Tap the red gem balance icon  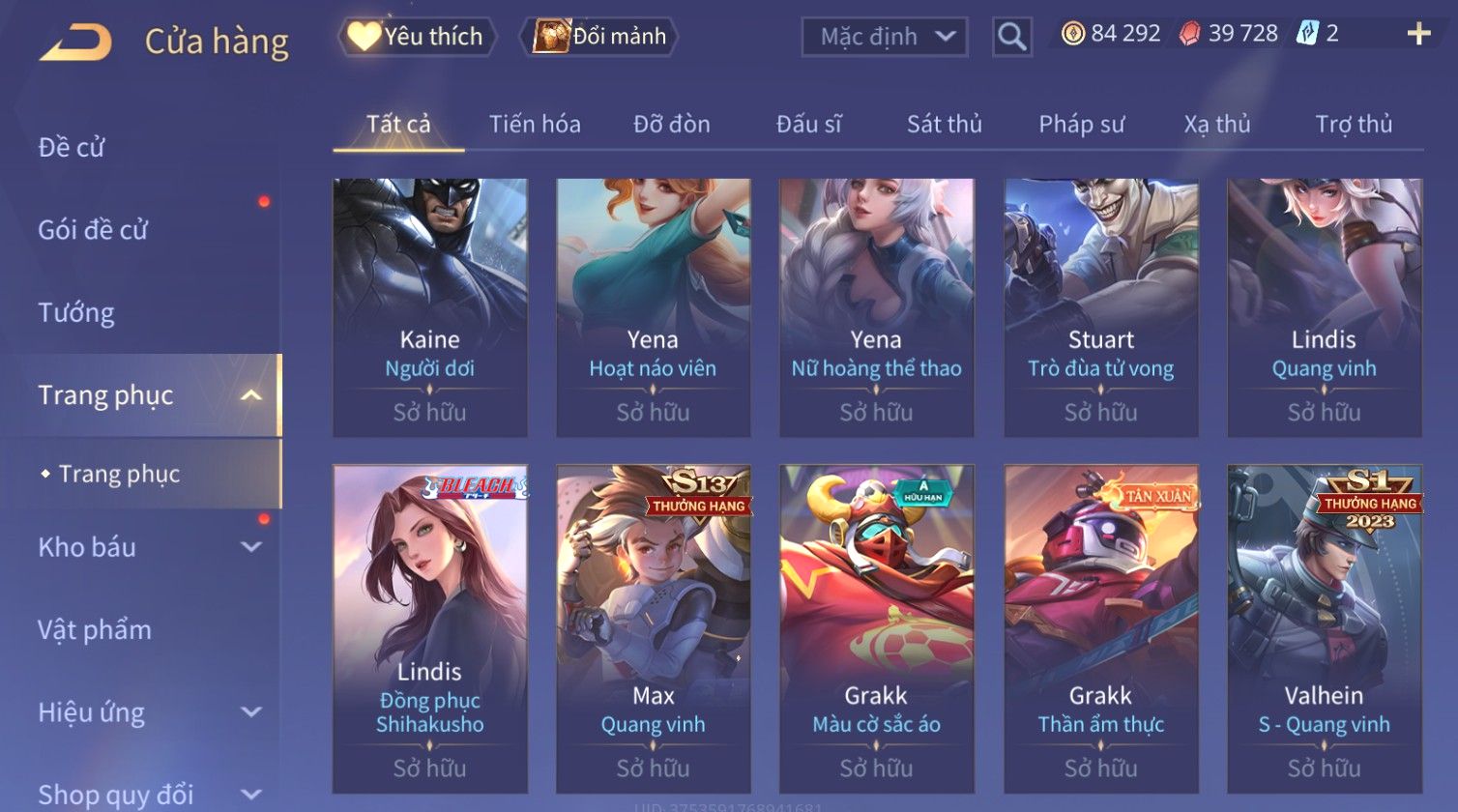1190,34
